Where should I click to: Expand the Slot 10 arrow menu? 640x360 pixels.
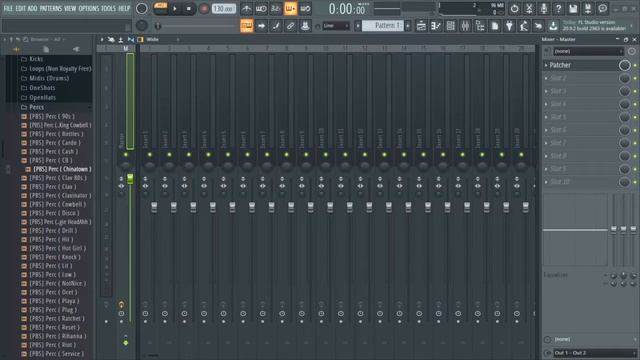[546, 182]
